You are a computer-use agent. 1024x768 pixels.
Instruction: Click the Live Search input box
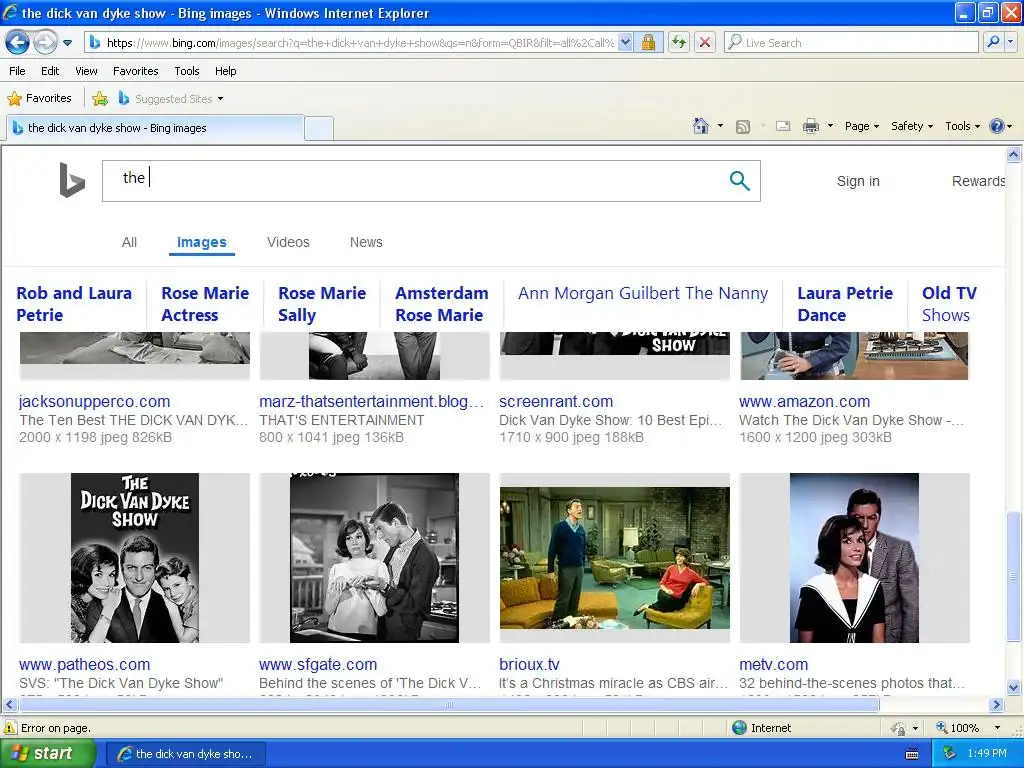tap(852, 42)
